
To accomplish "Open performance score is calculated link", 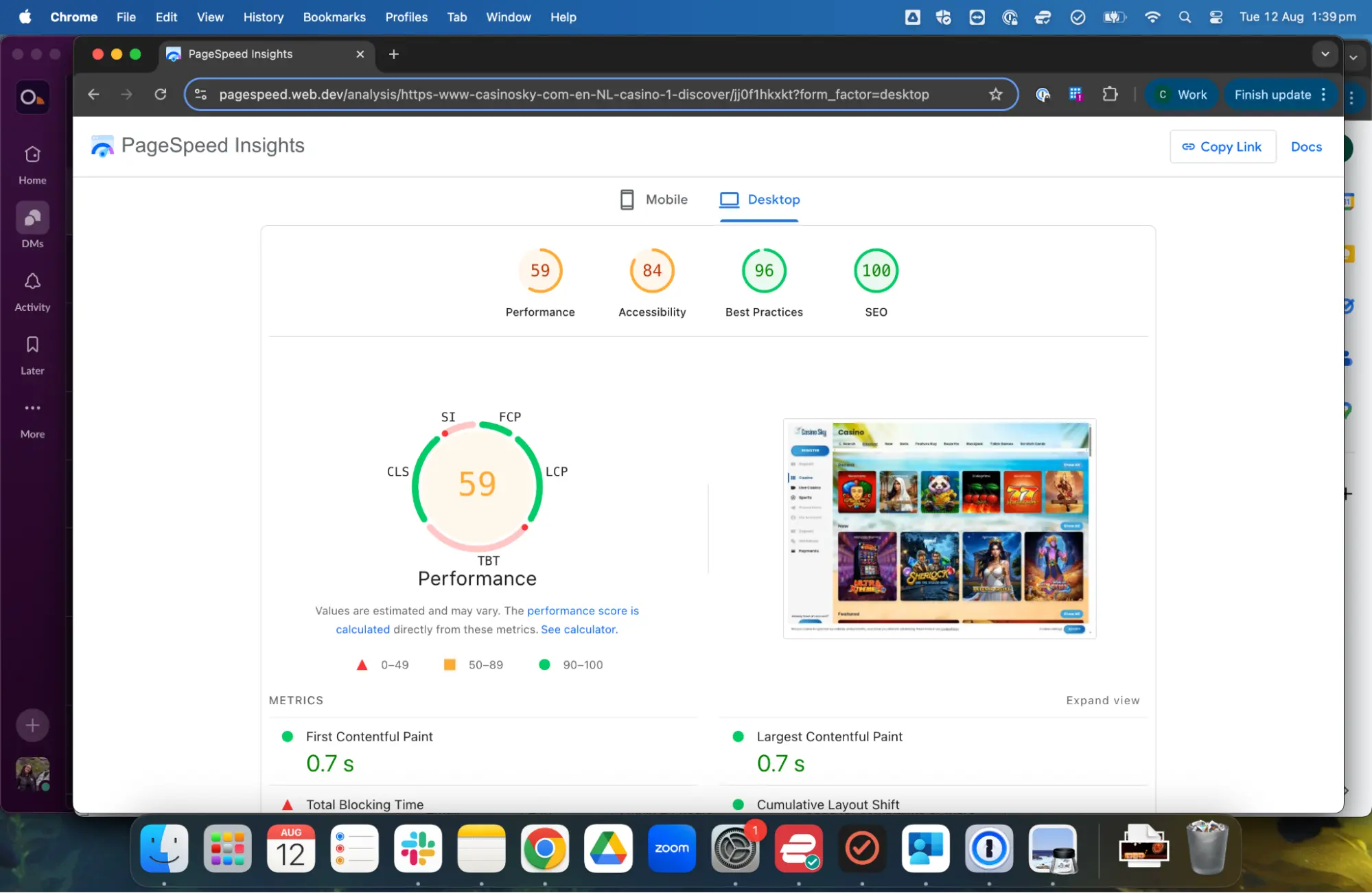I will point(582,611).
